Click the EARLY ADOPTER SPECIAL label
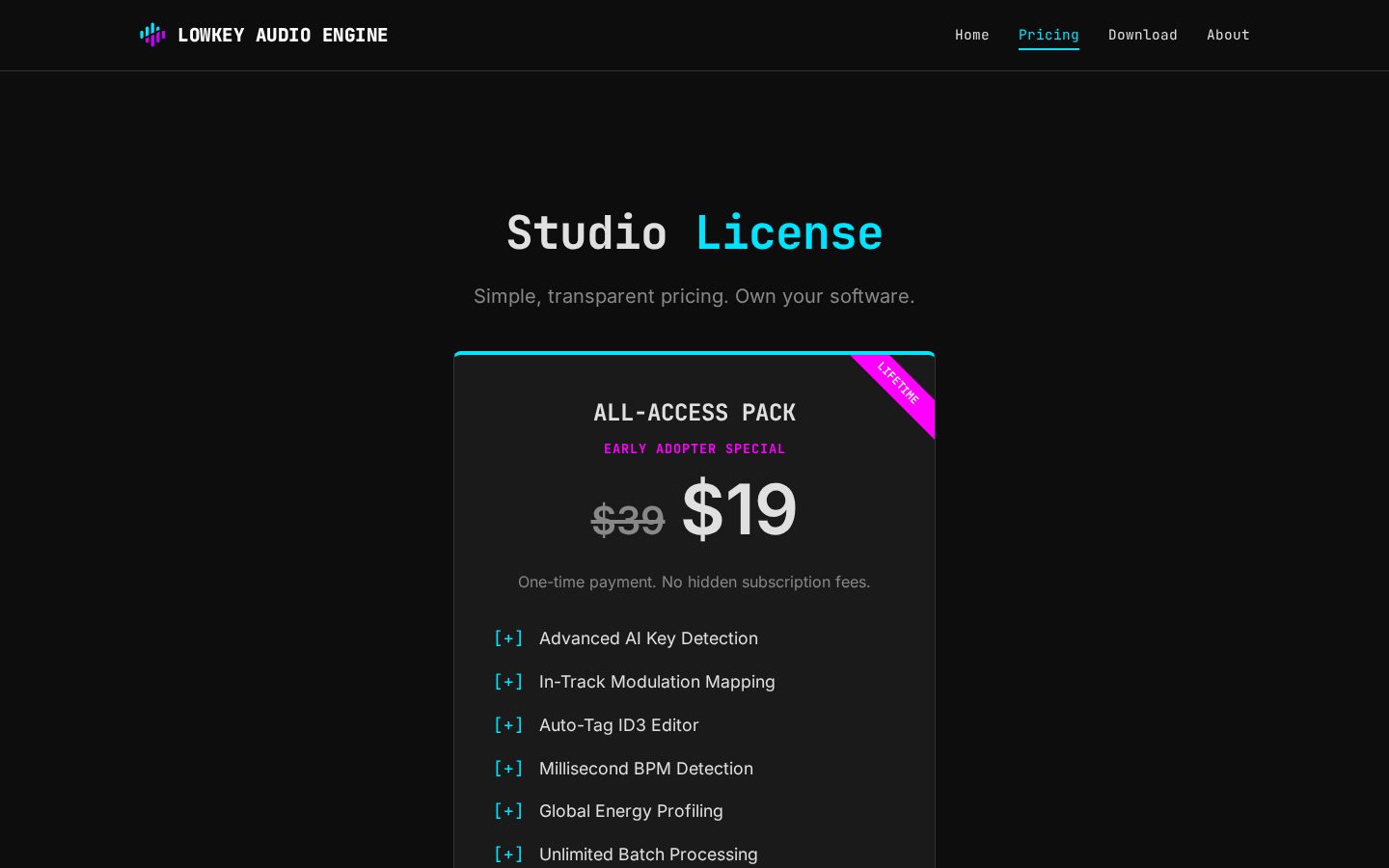This screenshot has width=1389, height=868. pyautogui.click(x=694, y=448)
